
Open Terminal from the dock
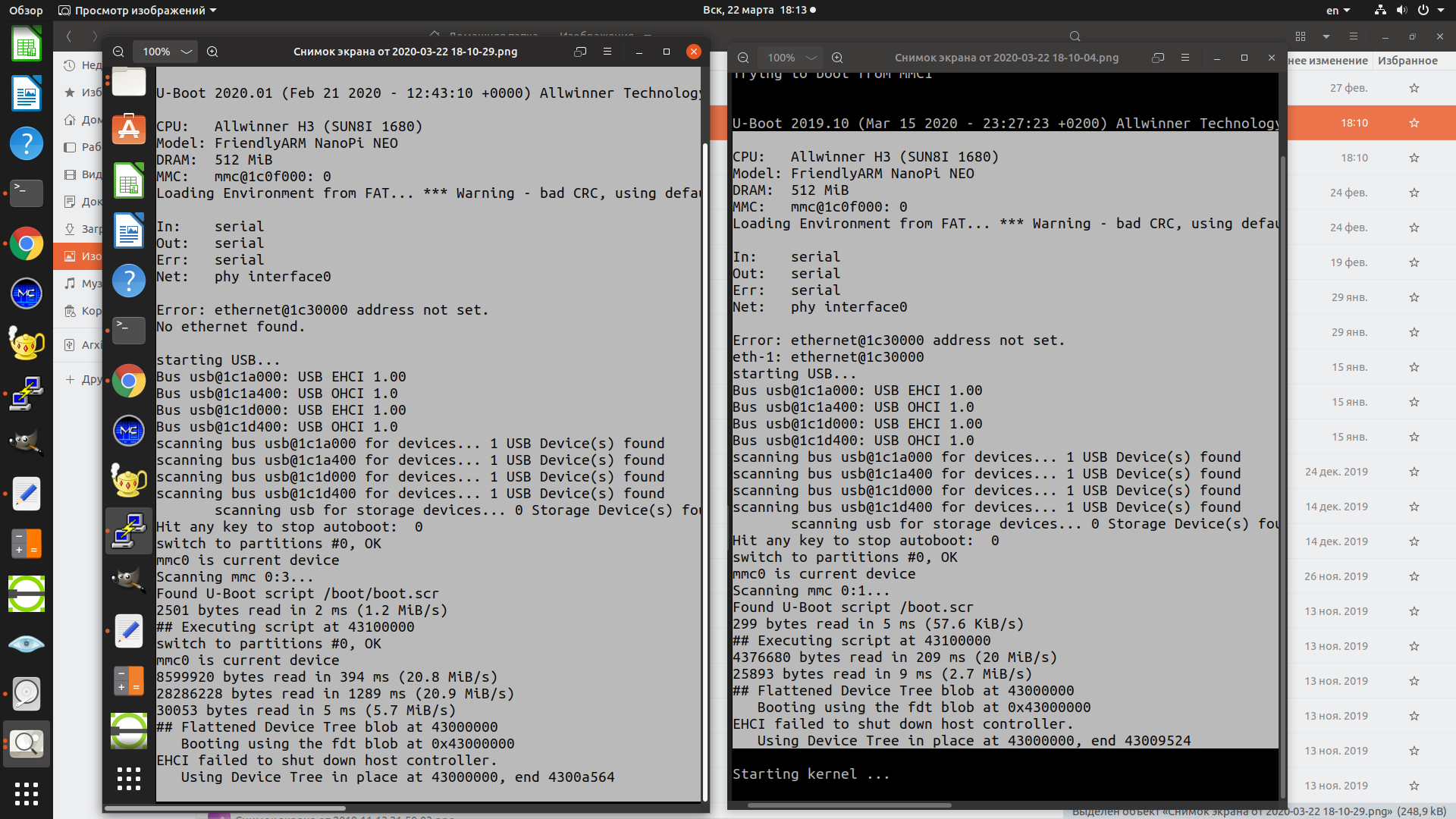pyautogui.click(x=27, y=193)
